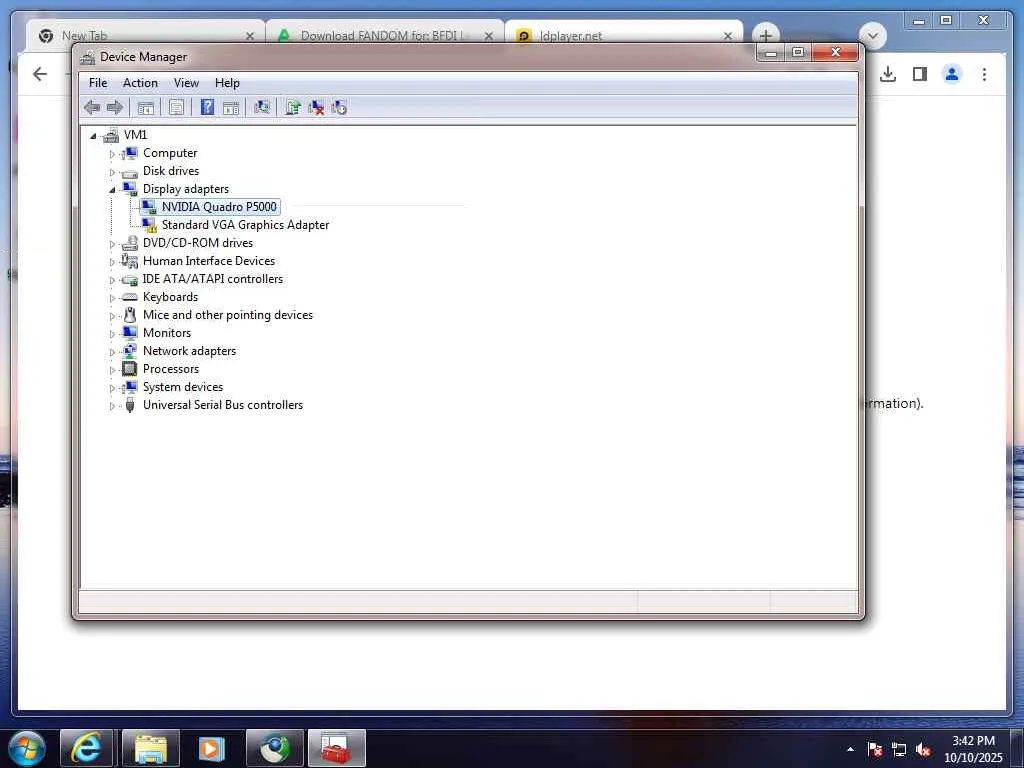Select the System devices text label
Screen dimensions: 1024x768
183,387
